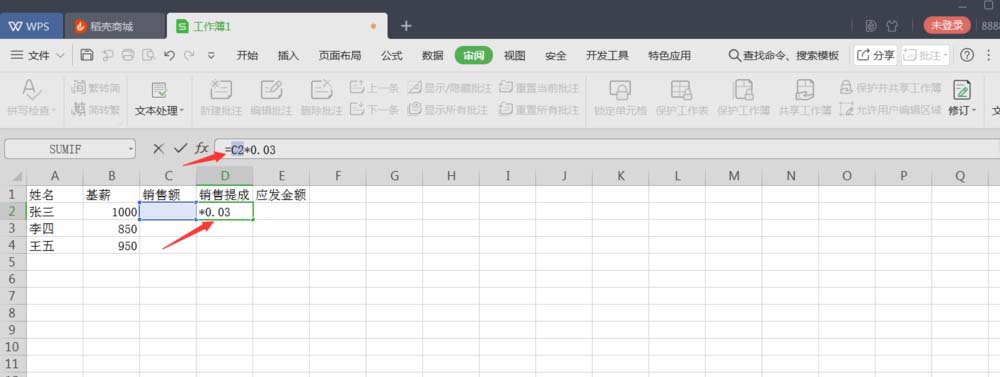The height and width of the screenshot is (377, 1000).
Task: Switch to the 稻壳商城 tab
Action: click(x=115, y=26)
